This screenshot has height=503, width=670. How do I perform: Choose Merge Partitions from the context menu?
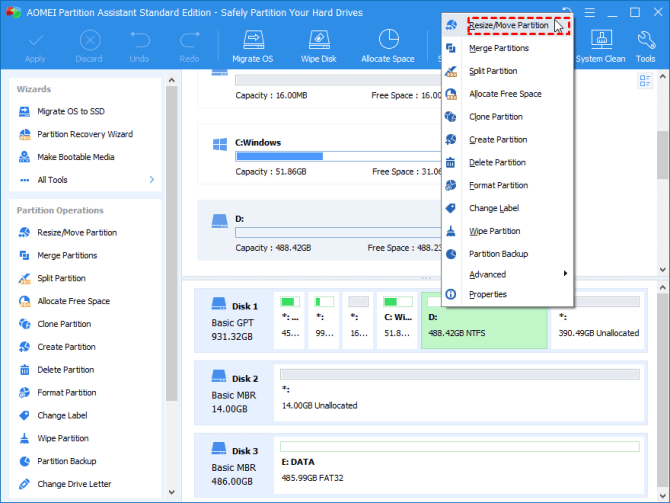click(x=508, y=48)
